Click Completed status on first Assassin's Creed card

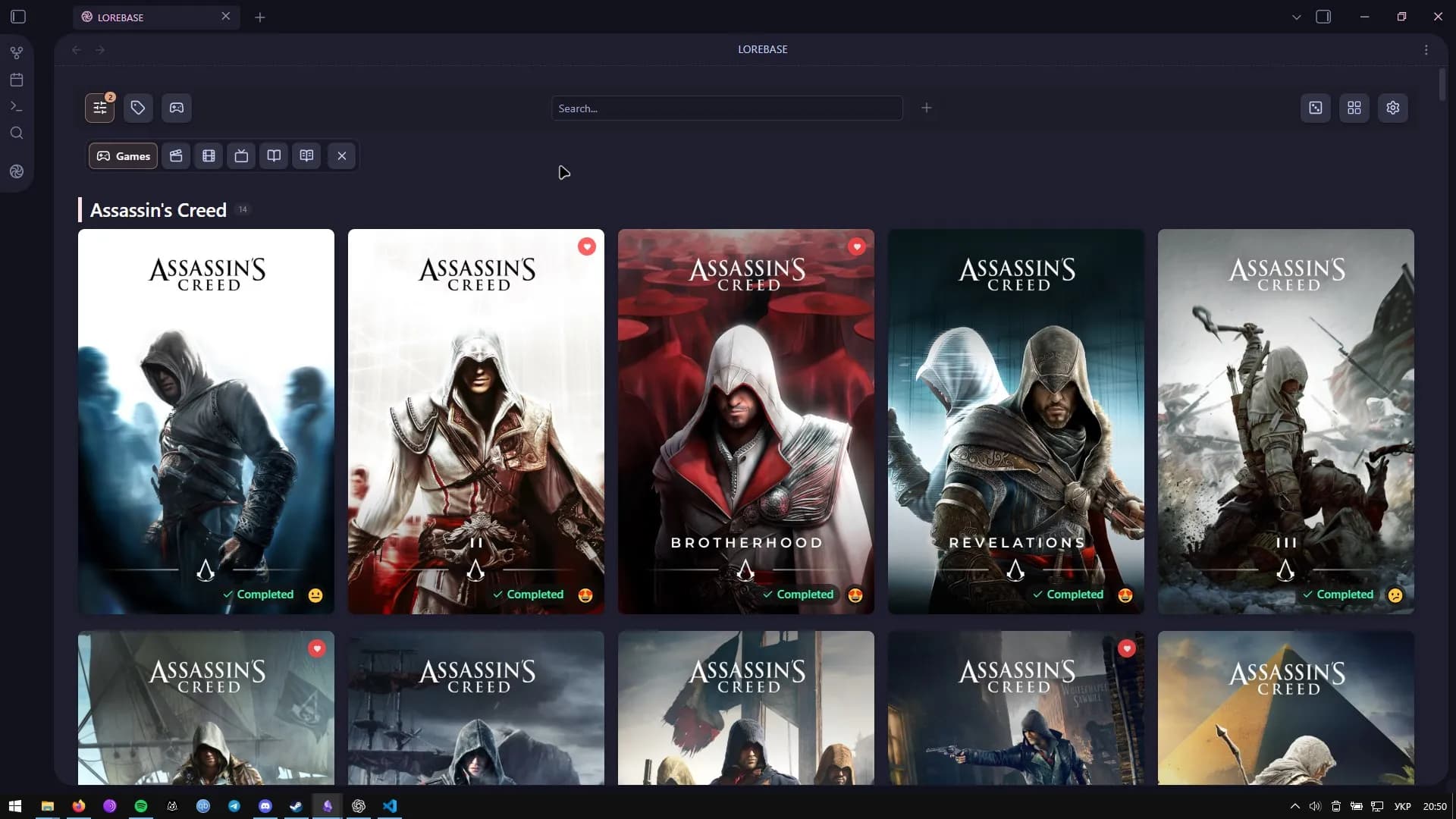pos(258,595)
